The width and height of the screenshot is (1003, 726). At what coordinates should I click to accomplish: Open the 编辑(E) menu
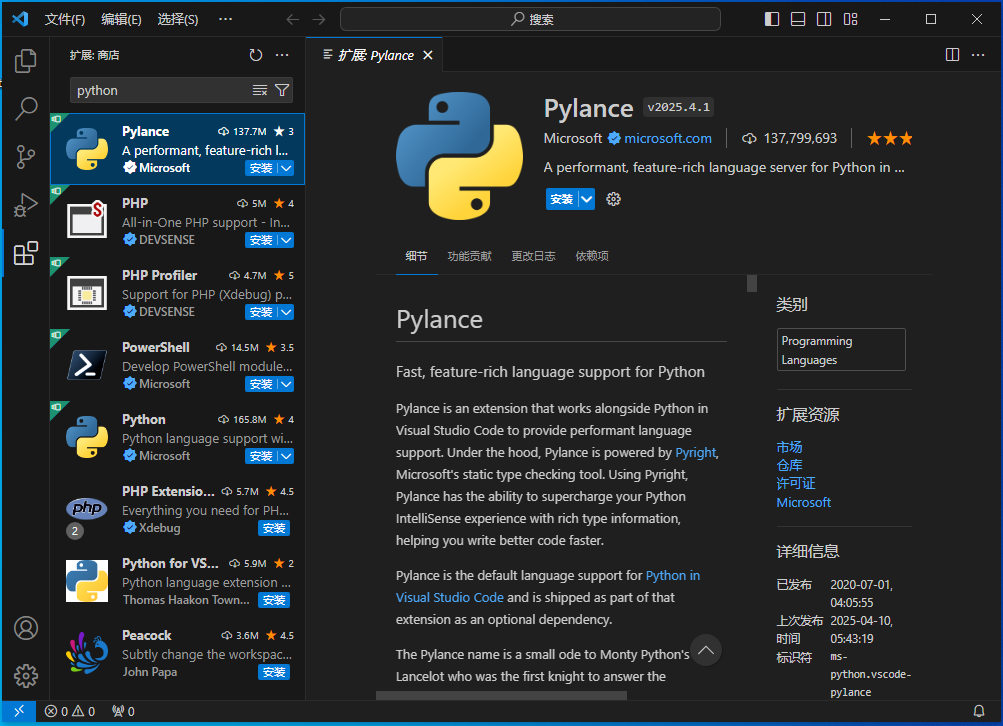[121, 19]
